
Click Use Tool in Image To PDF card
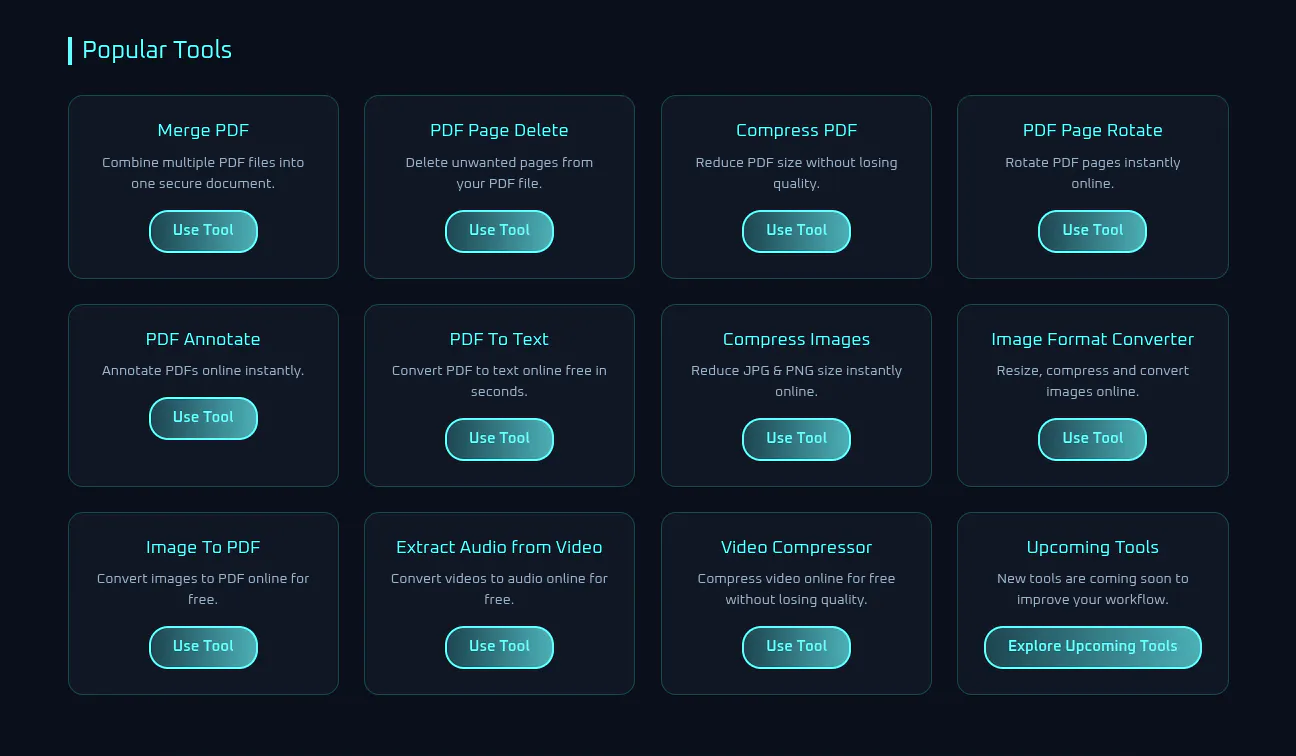[x=203, y=647]
